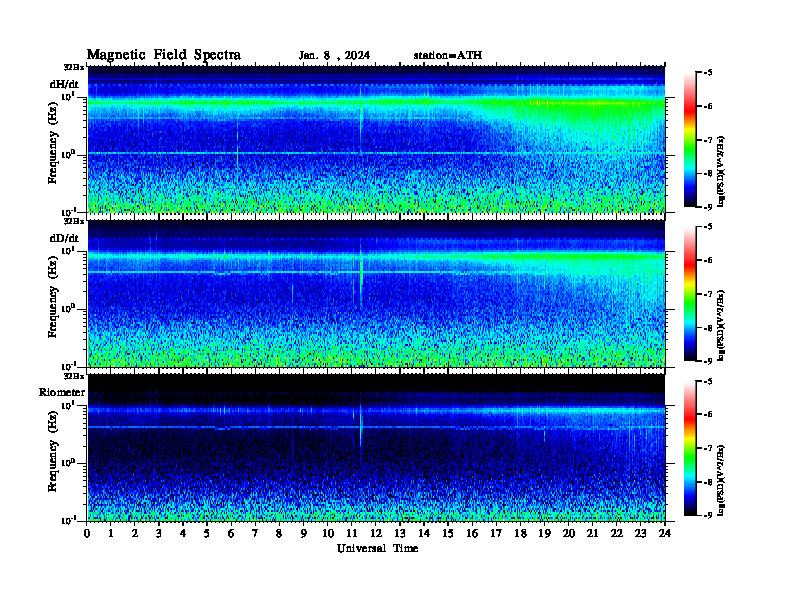Click the "-5" value on Riometer color scale
This screenshot has height=612, width=792.
click(x=708, y=381)
